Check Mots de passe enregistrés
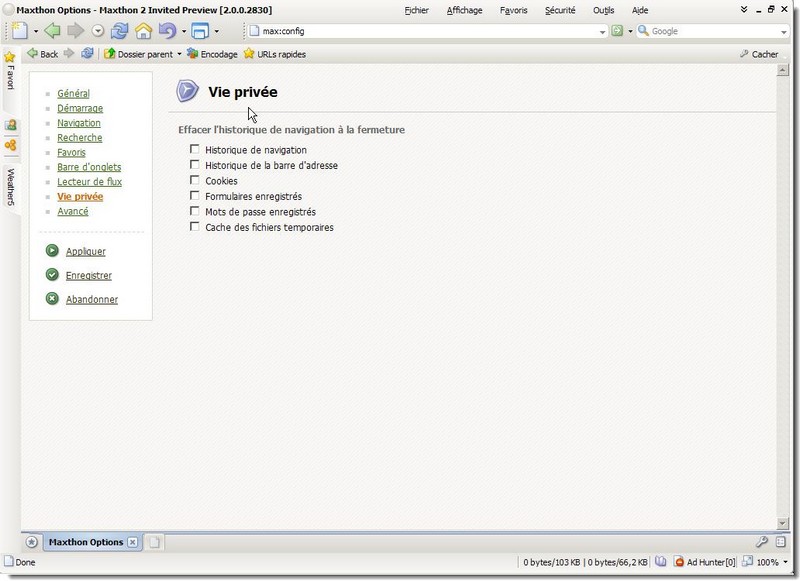Image resolution: width=800 pixels, height=581 pixels. pyautogui.click(x=194, y=211)
